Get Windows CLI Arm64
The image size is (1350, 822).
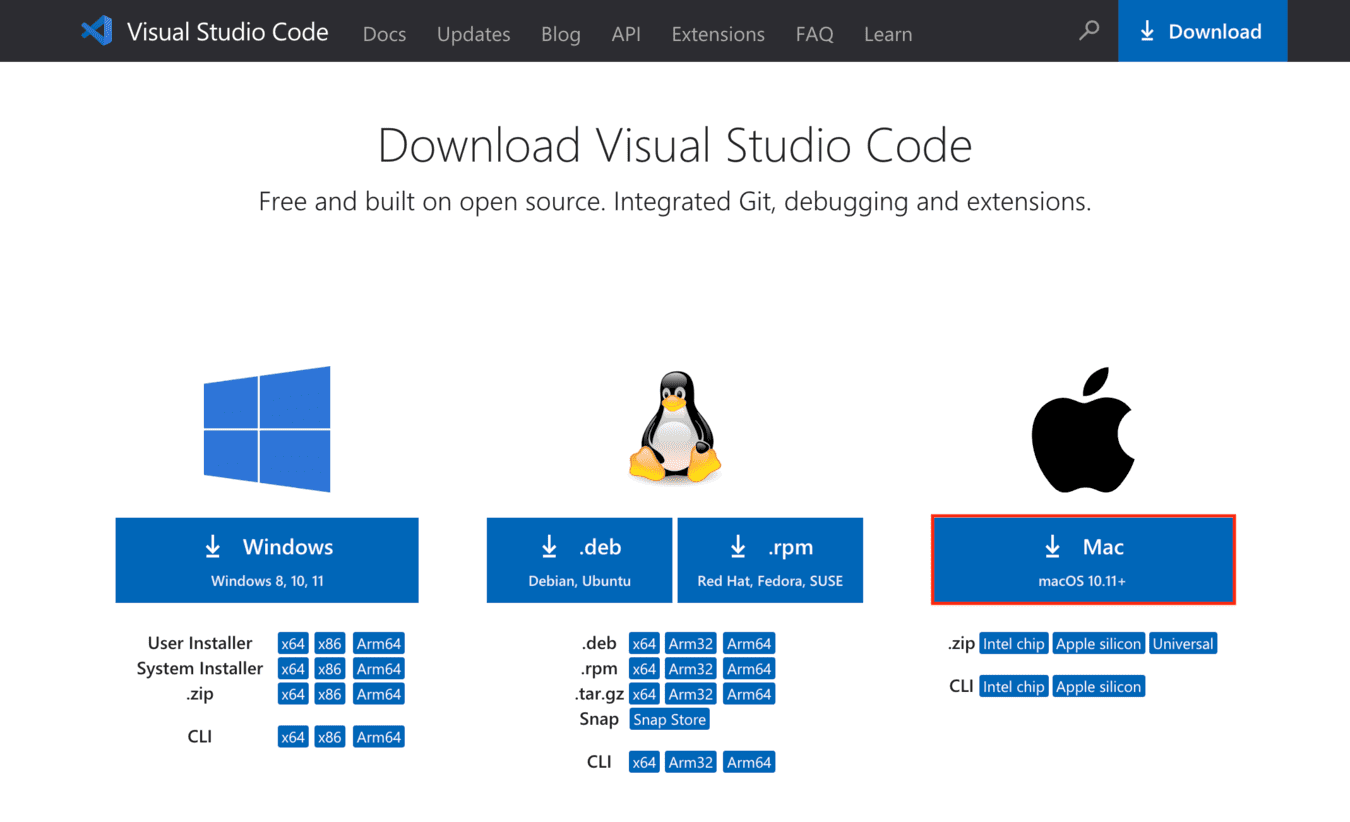(379, 737)
